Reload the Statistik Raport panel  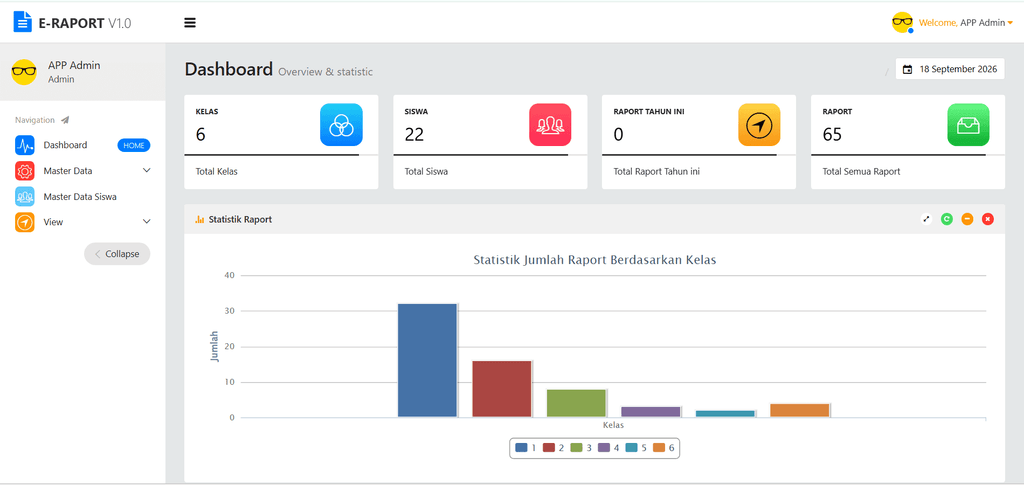(x=947, y=219)
